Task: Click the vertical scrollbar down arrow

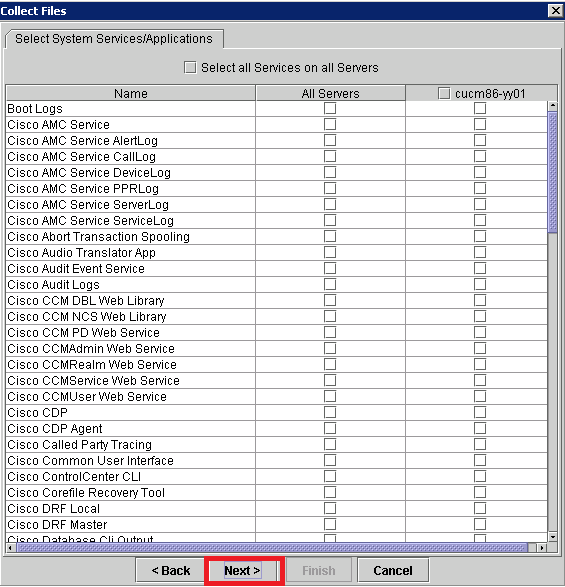Action: [x=553, y=537]
